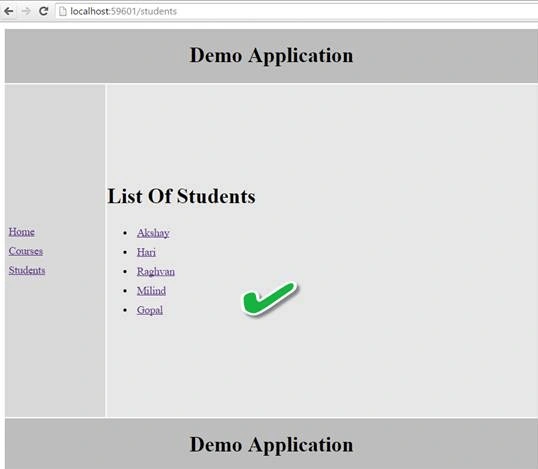
Task: Click the List Of Students heading
Action: 181,196
